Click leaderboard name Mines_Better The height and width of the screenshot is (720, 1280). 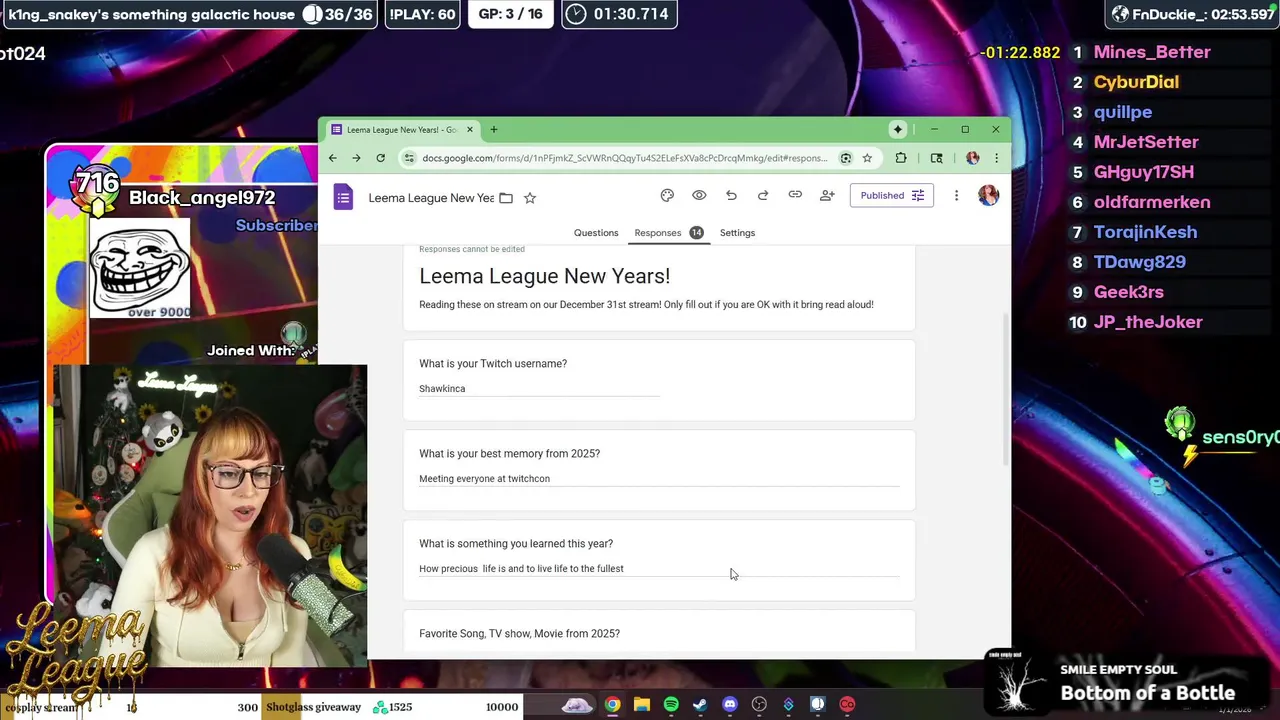tap(1152, 52)
